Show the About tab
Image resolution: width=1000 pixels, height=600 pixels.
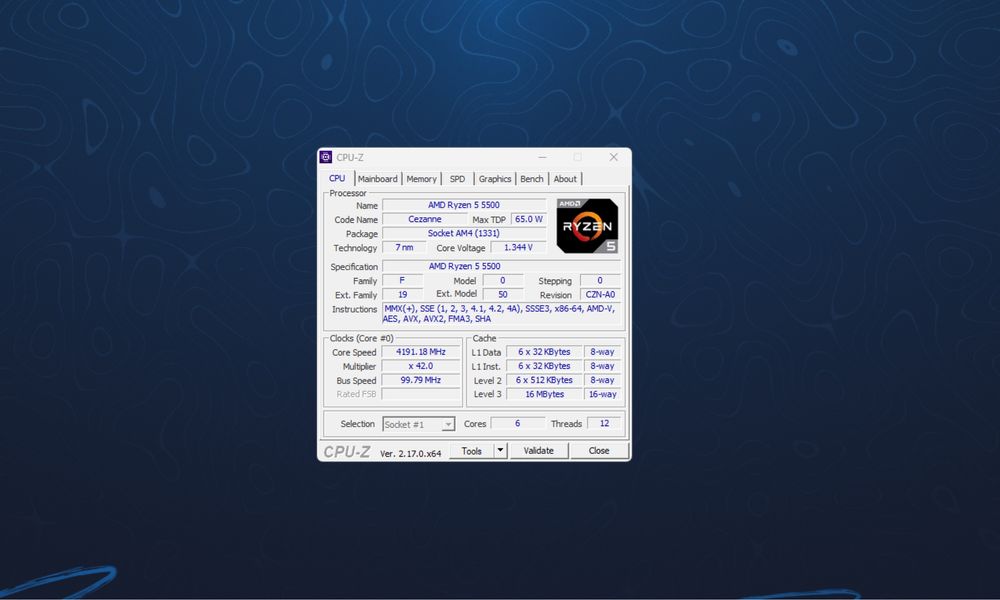pos(565,179)
